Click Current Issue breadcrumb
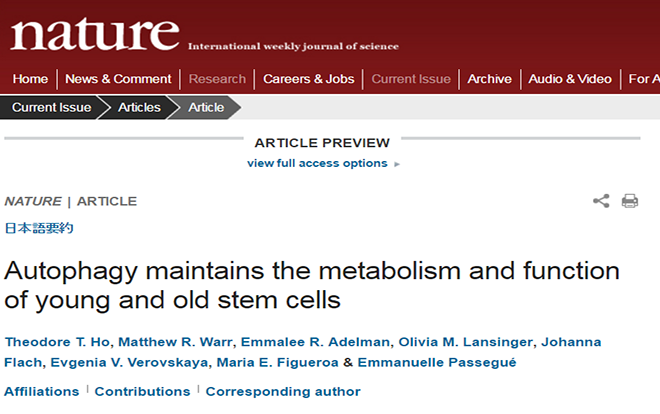660x414 pixels. (x=51, y=107)
